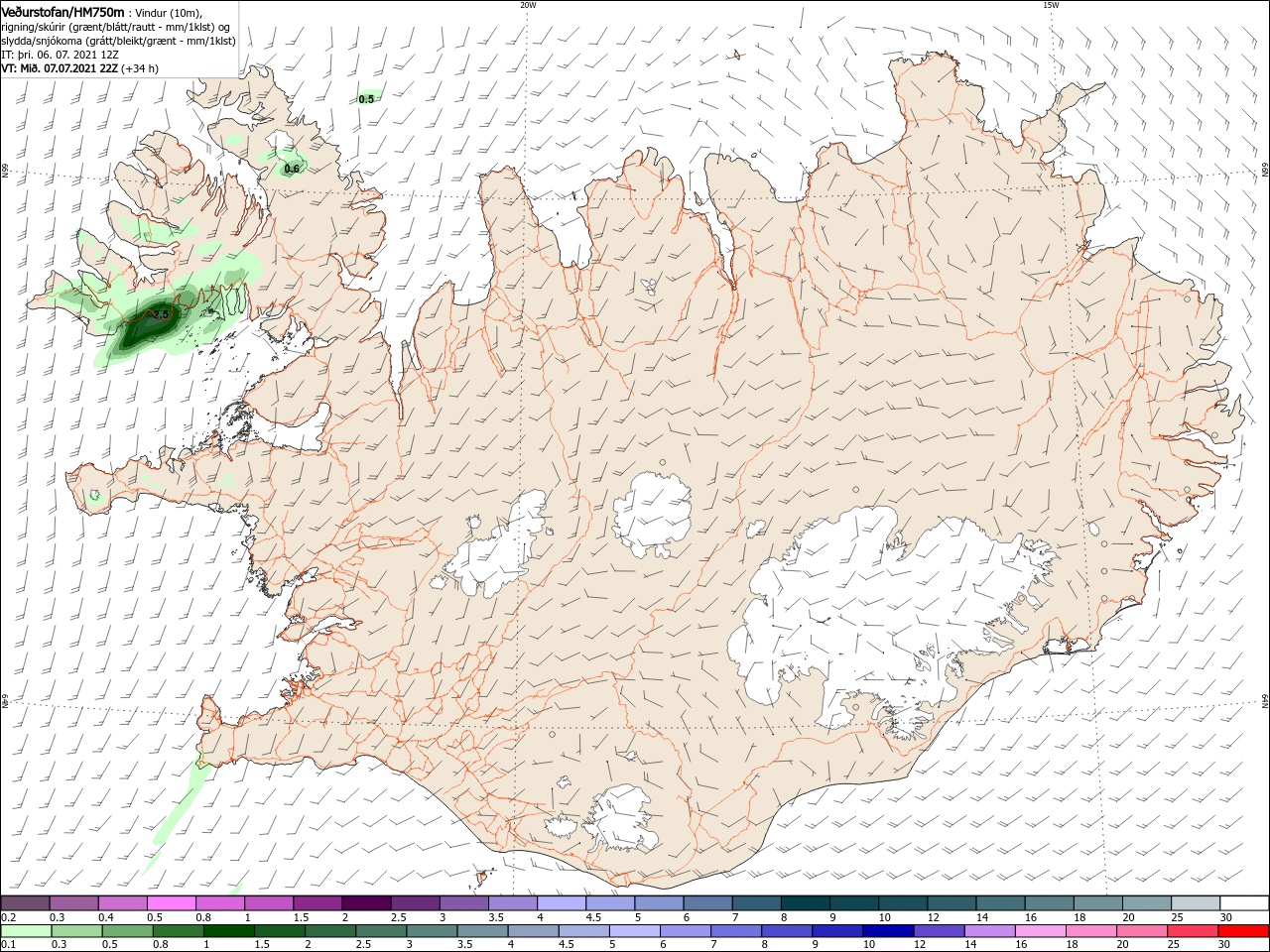
Task: Pick the bottom-row violet rain swatch labeled 14
Action: click(x=990, y=931)
